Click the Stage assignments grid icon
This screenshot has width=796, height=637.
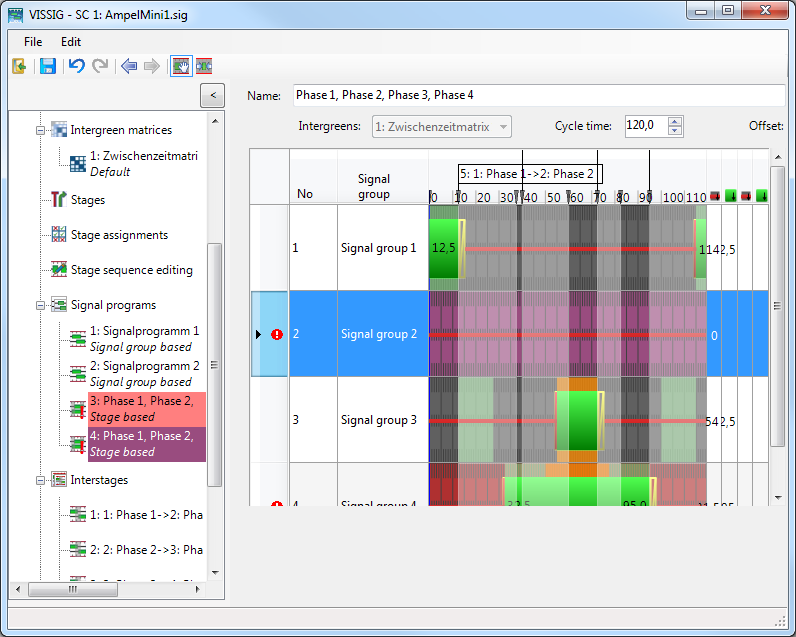click(x=58, y=235)
